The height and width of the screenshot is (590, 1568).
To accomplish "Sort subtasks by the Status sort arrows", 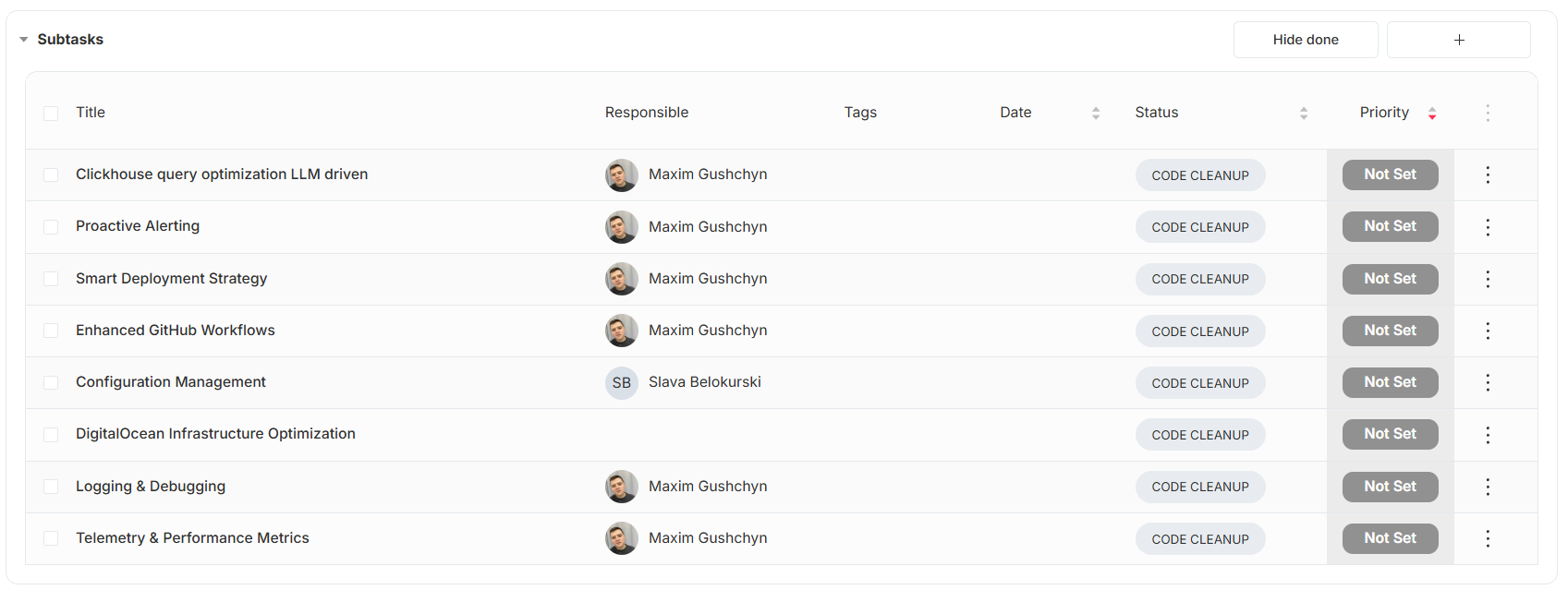I will click(1304, 114).
